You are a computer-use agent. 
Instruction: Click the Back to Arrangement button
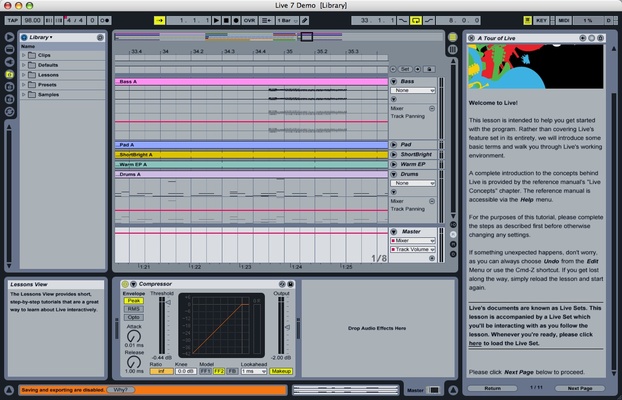coord(266,20)
